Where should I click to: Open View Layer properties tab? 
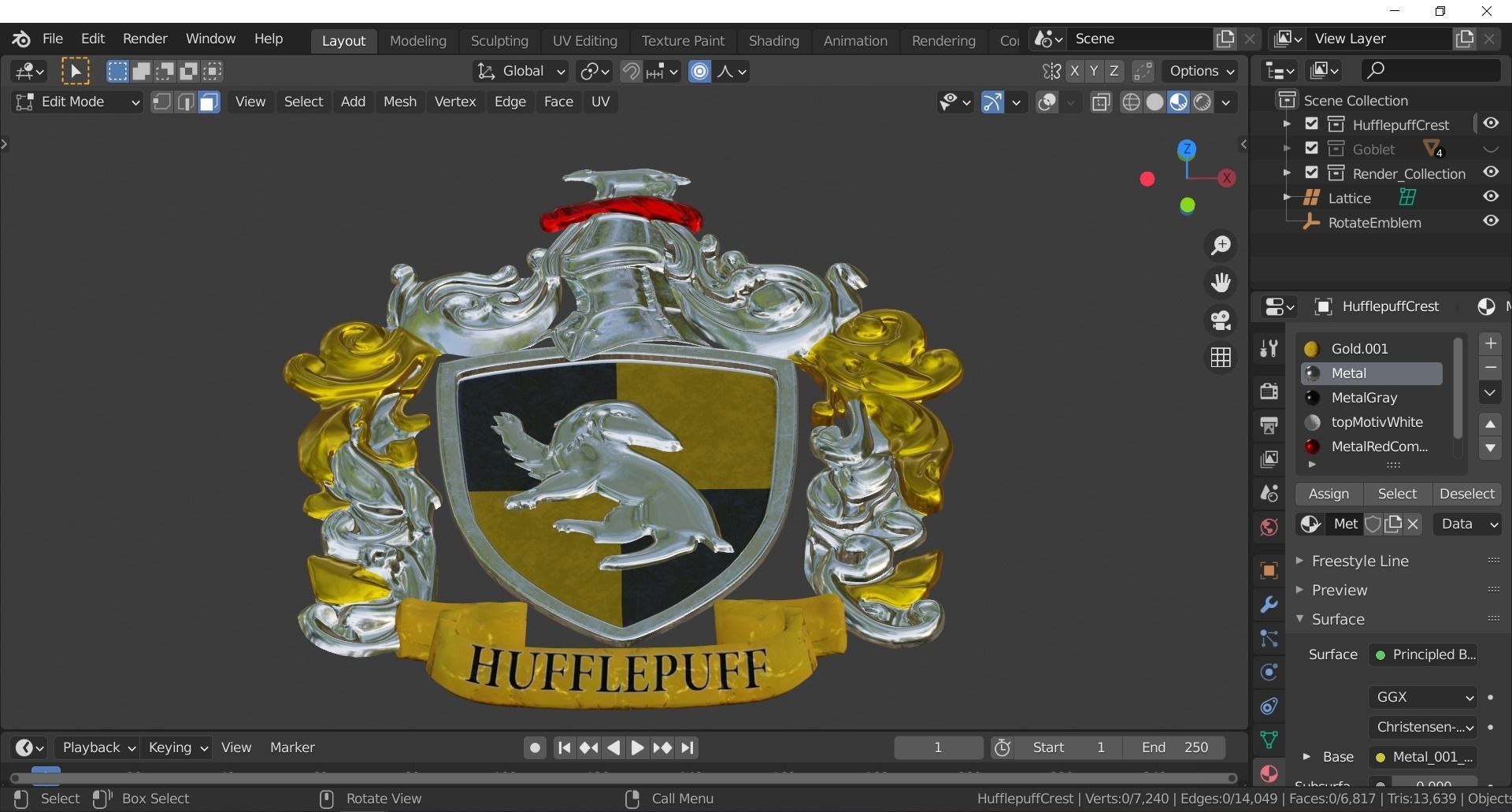click(1269, 459)
